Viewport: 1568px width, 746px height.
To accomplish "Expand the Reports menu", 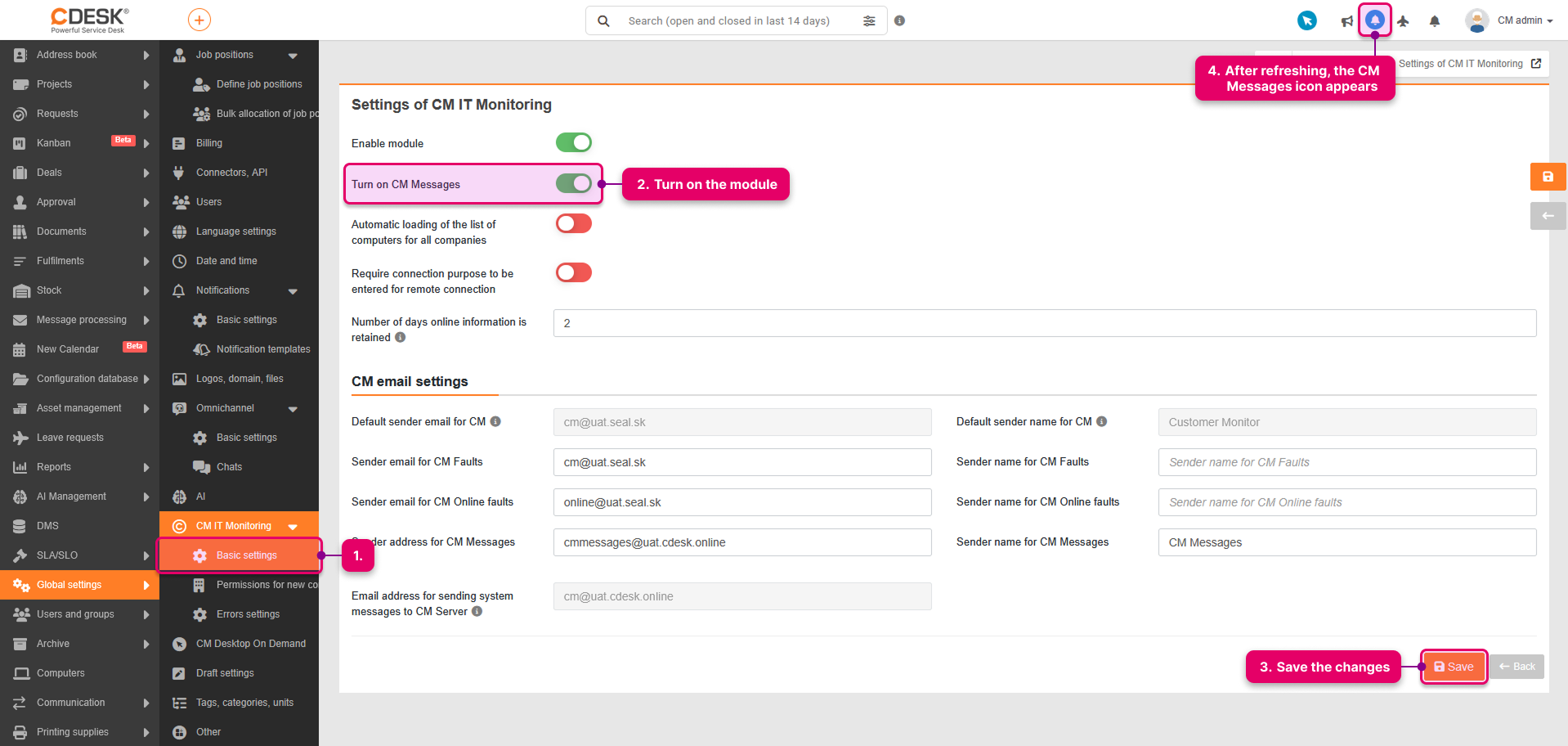I will click(x=146, y=467).
